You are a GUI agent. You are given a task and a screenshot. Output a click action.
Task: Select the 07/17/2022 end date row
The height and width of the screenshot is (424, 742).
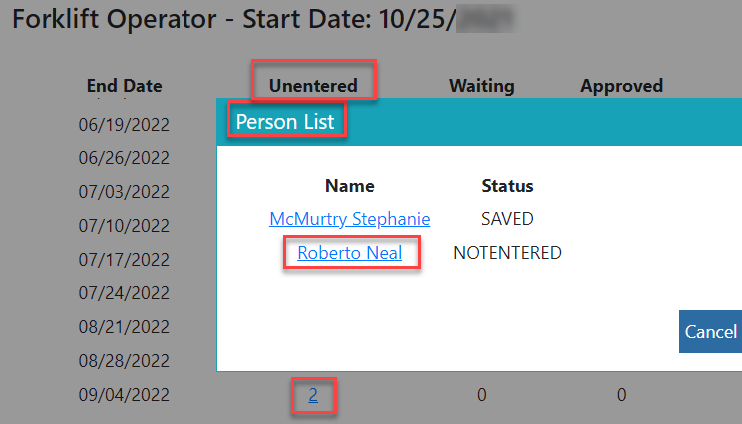(x=124, y=260)
